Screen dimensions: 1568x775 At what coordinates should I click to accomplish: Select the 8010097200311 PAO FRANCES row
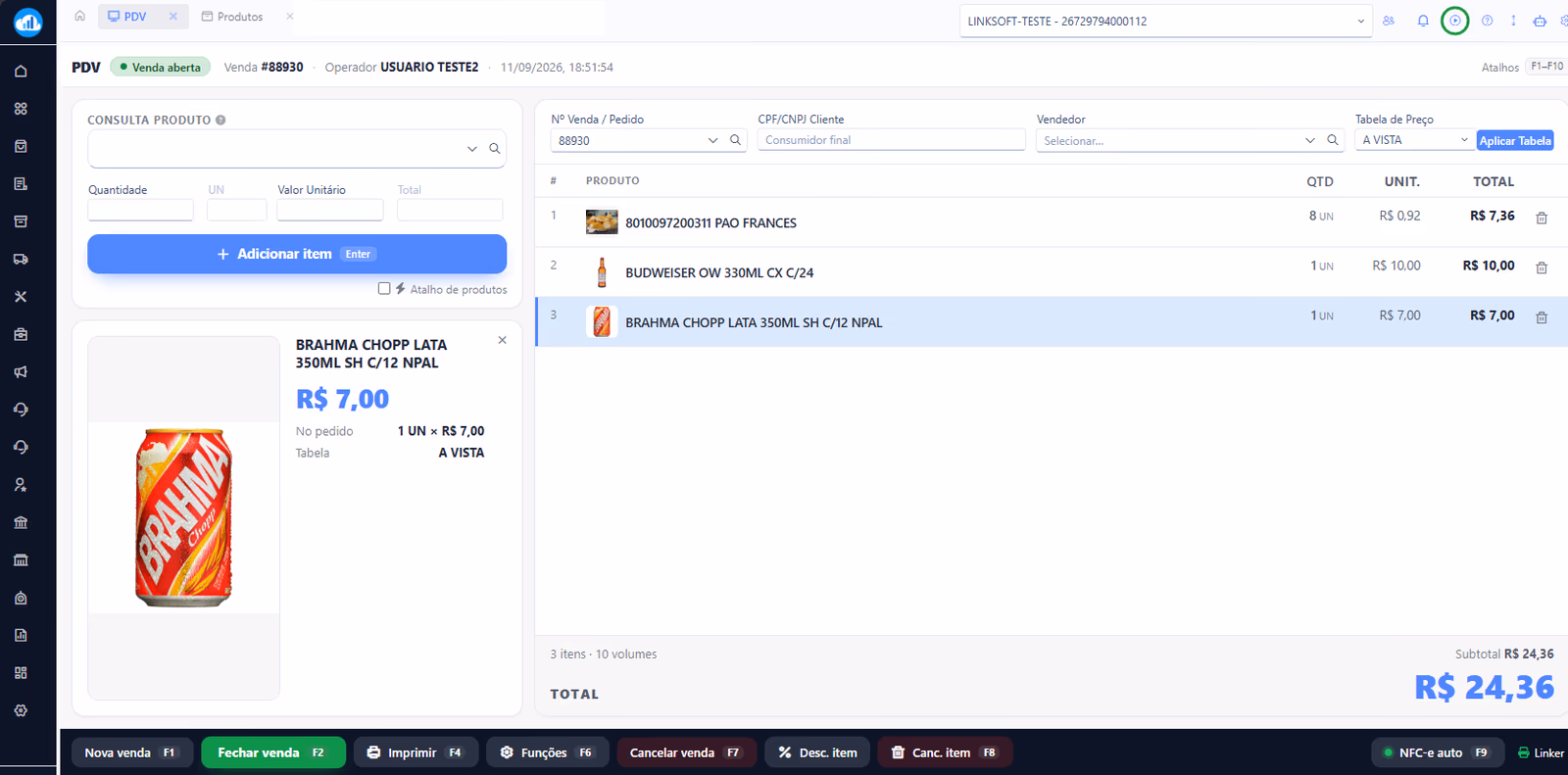(x=1052, y=222)
